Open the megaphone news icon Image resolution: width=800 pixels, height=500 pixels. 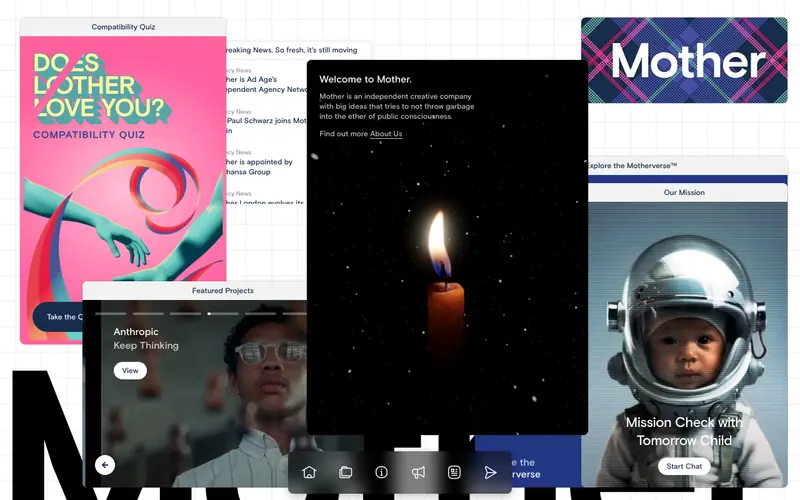[x=418, y=472]
